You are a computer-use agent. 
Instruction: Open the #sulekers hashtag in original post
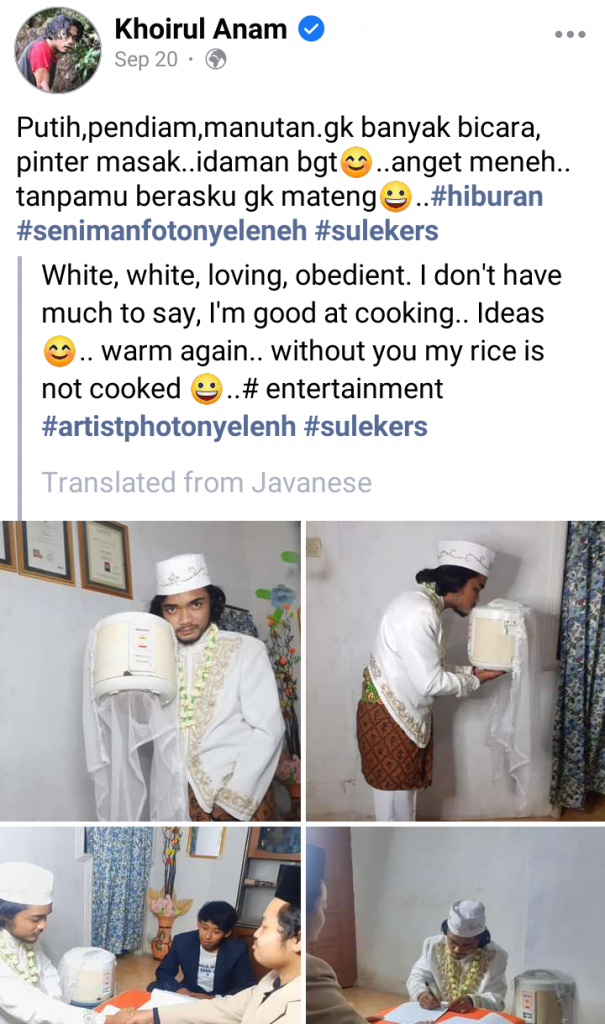tap(376, 231)
